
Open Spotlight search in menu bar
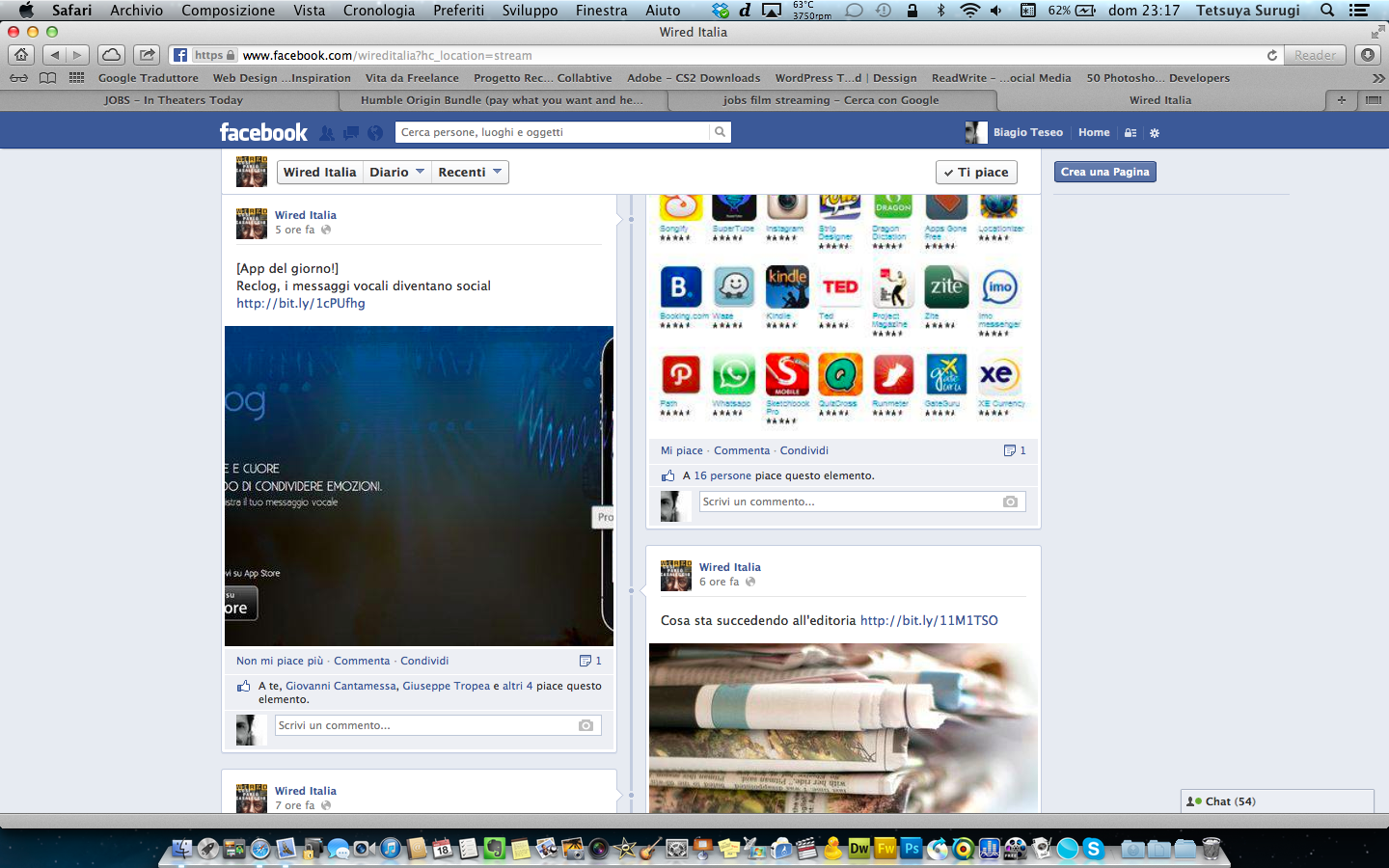(x=1327, y=11)
